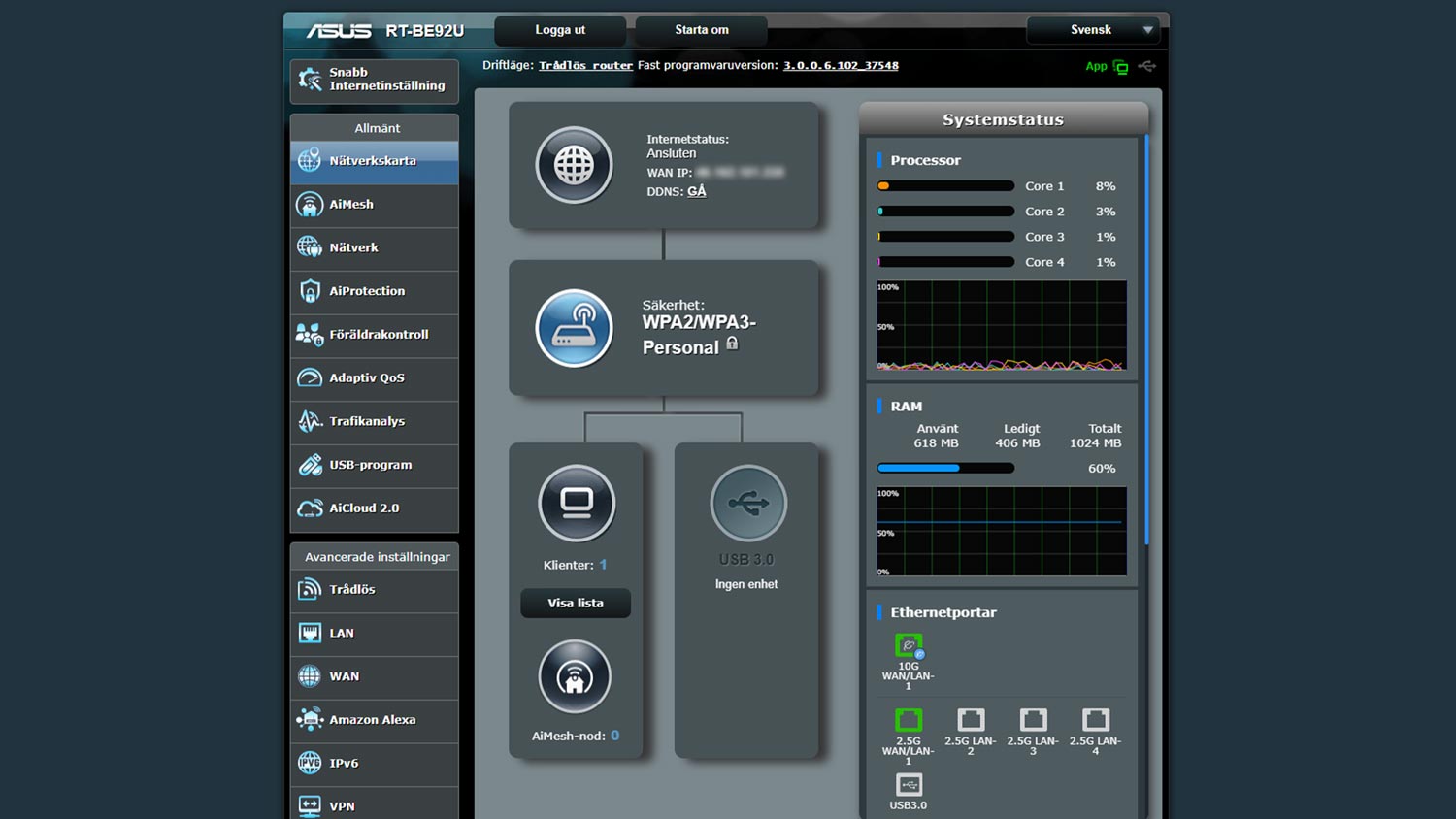This screenshot has height=819, width=1456.
Task: Click the App device icon in header
Action: click(1120, 67)
